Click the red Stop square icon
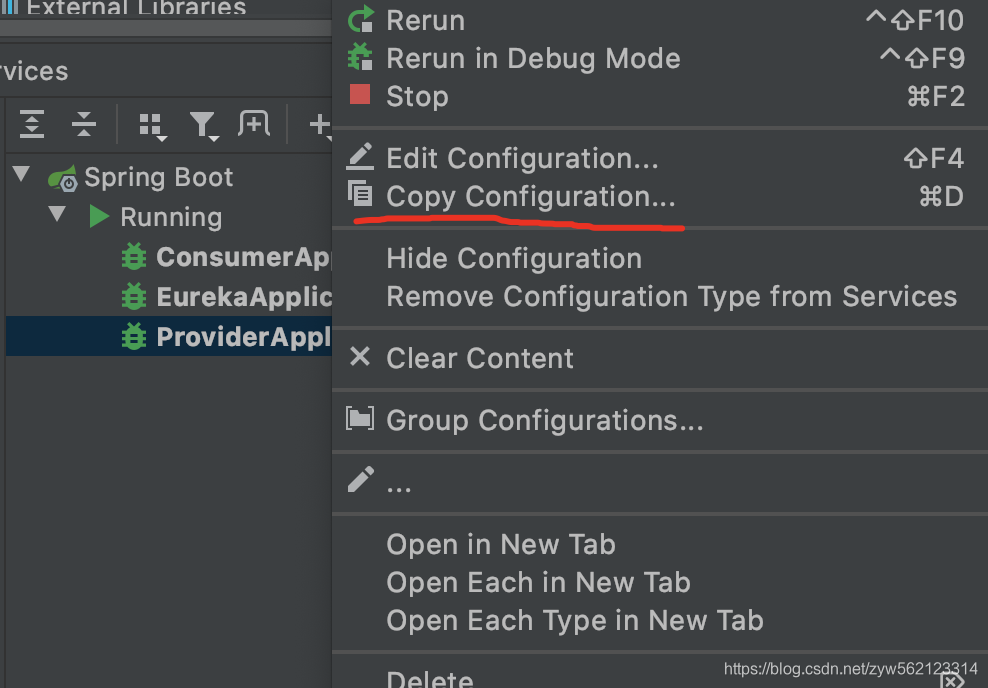 coord(360,95)
